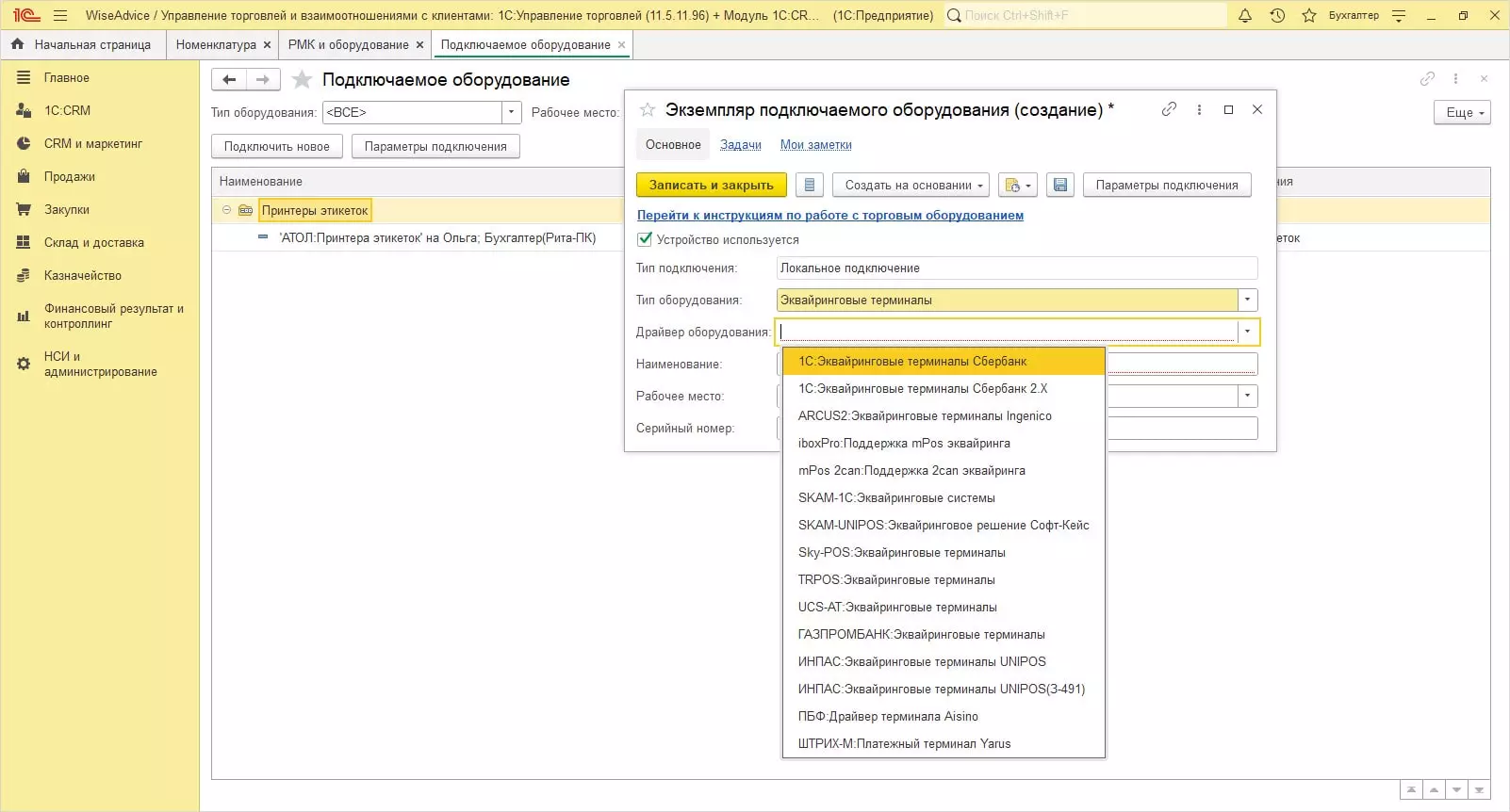
Task: Click the 'Драйвер оборудования' input field
Action: point(1006,332)
